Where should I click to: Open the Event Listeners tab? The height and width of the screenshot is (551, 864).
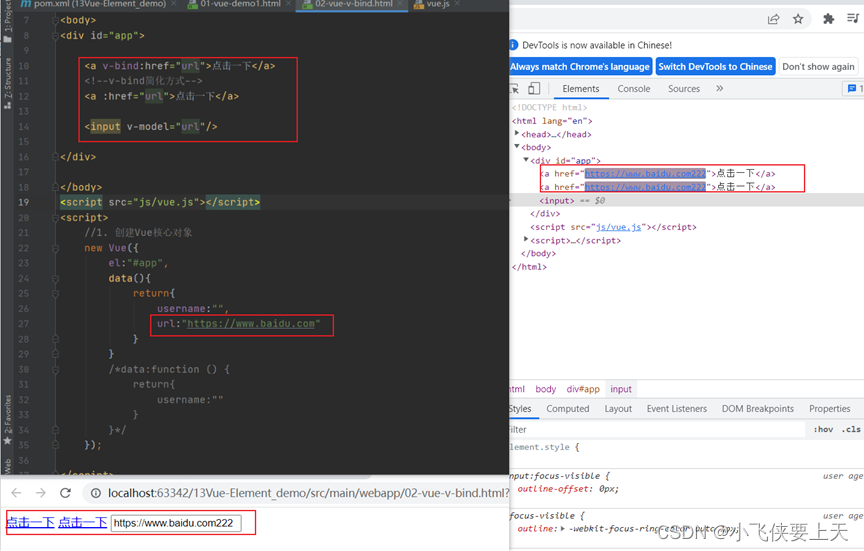(677, 409)
